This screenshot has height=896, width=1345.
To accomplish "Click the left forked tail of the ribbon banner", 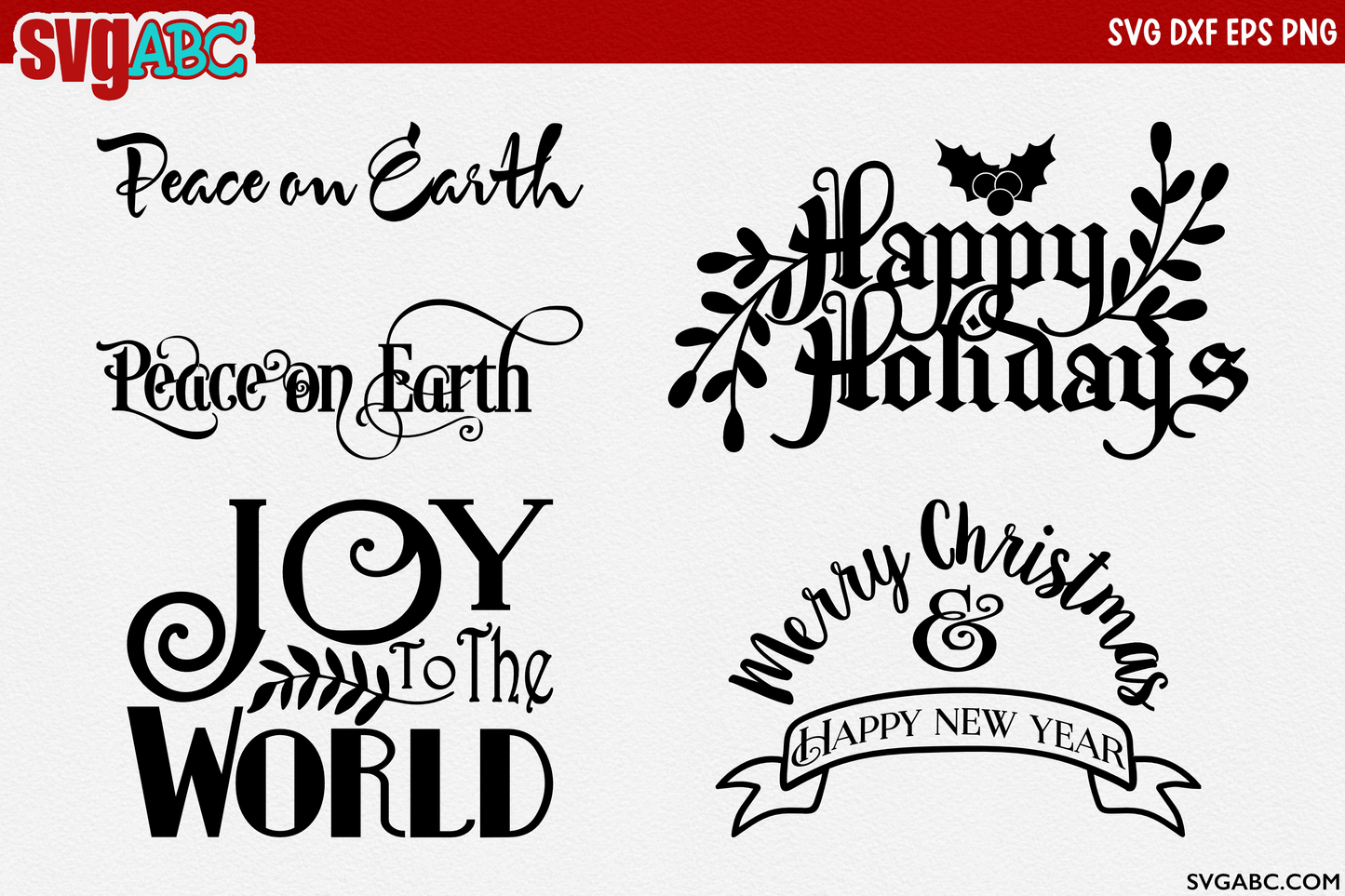I will pyautogui.click(x=763, y=791).
